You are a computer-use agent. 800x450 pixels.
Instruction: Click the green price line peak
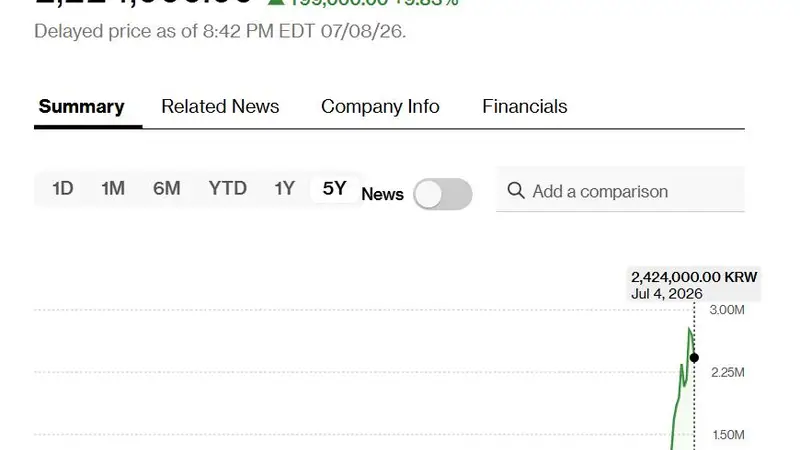click(690, 330)
